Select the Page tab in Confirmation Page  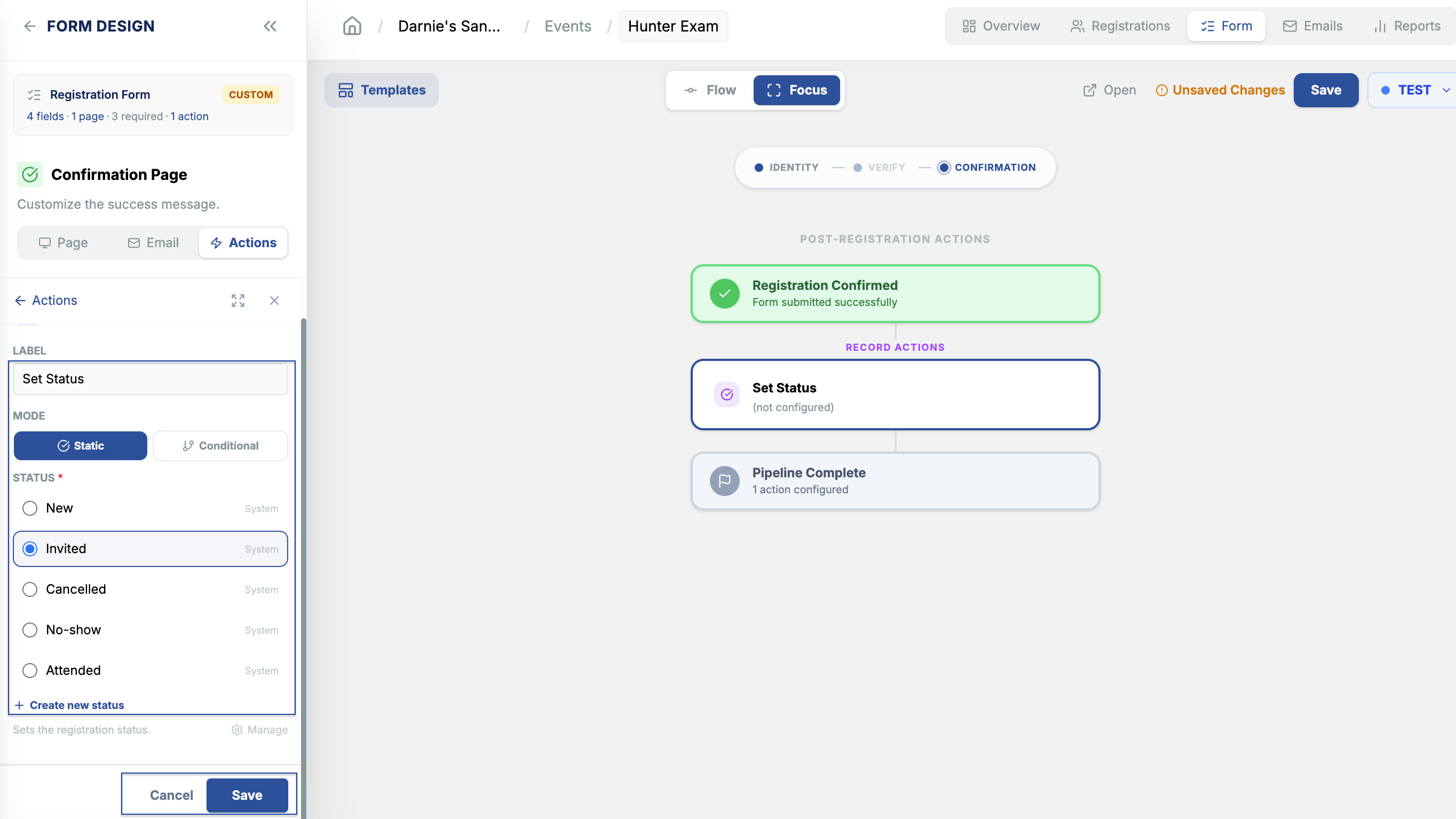(64, 243)
